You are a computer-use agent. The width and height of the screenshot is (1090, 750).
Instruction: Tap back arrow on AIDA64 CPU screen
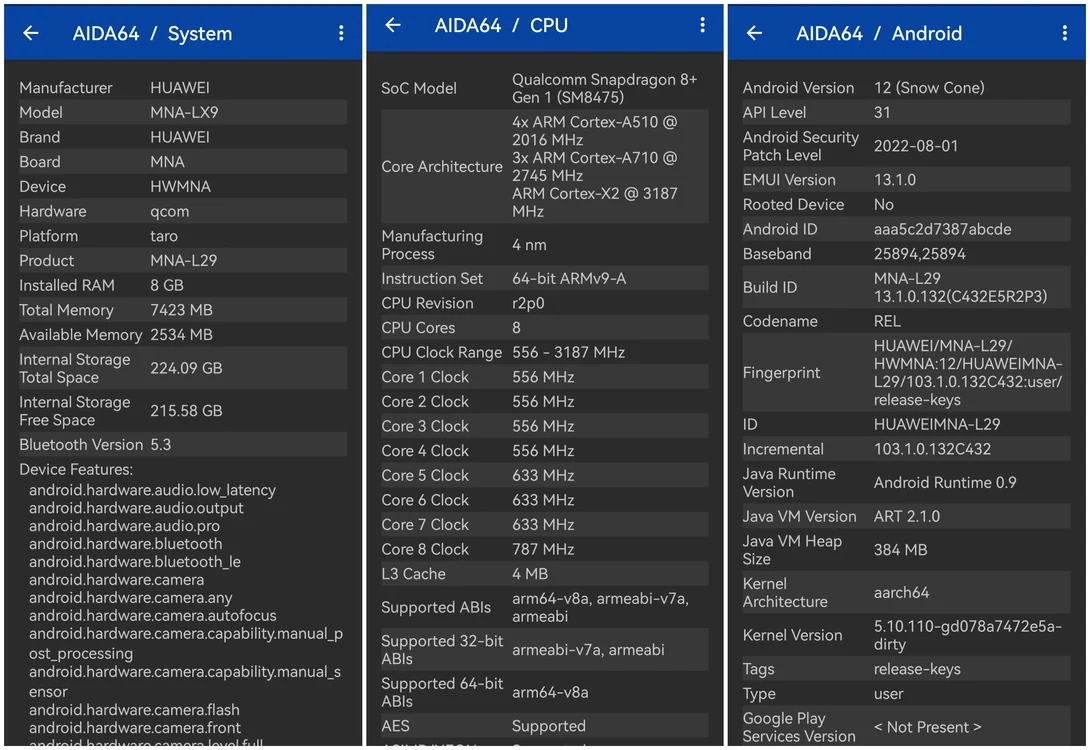(393, 25)
